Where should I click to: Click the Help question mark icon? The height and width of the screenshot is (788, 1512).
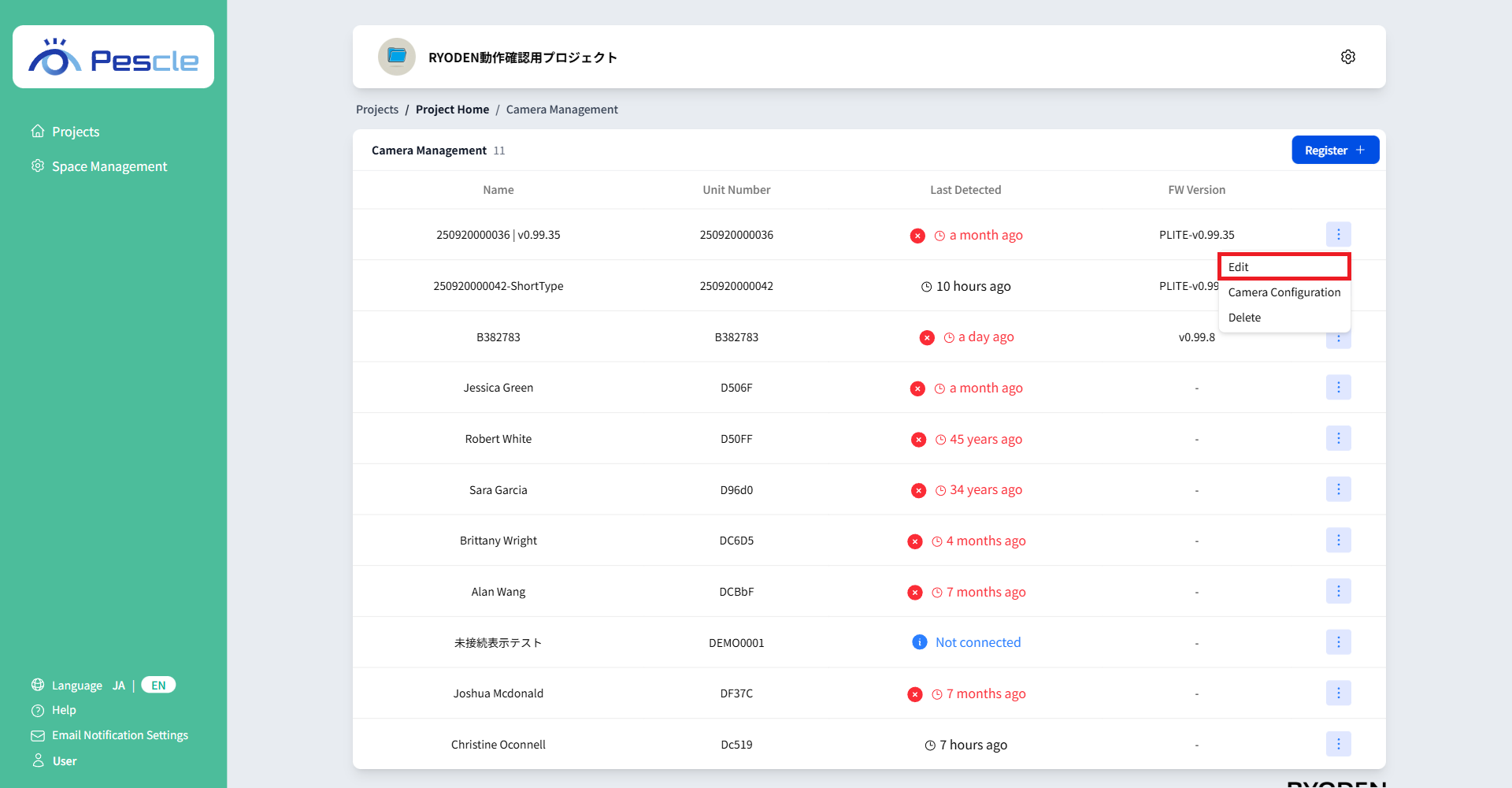tap(38, 711)
